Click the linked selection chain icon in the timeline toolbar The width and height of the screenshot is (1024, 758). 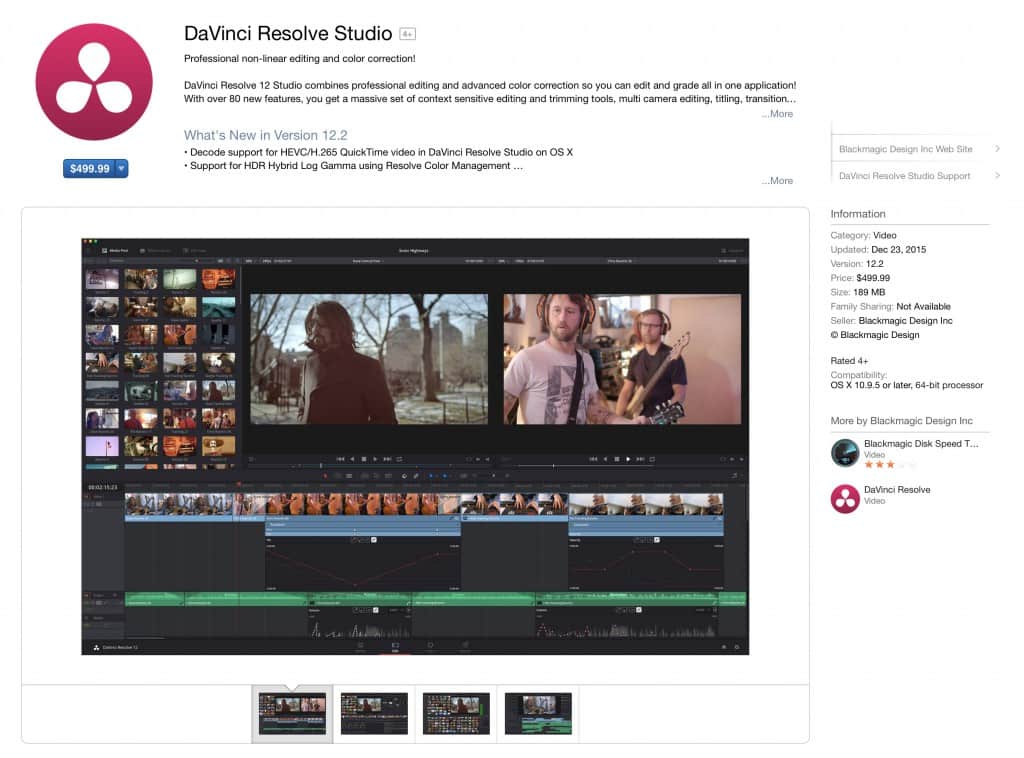[416, 476]
